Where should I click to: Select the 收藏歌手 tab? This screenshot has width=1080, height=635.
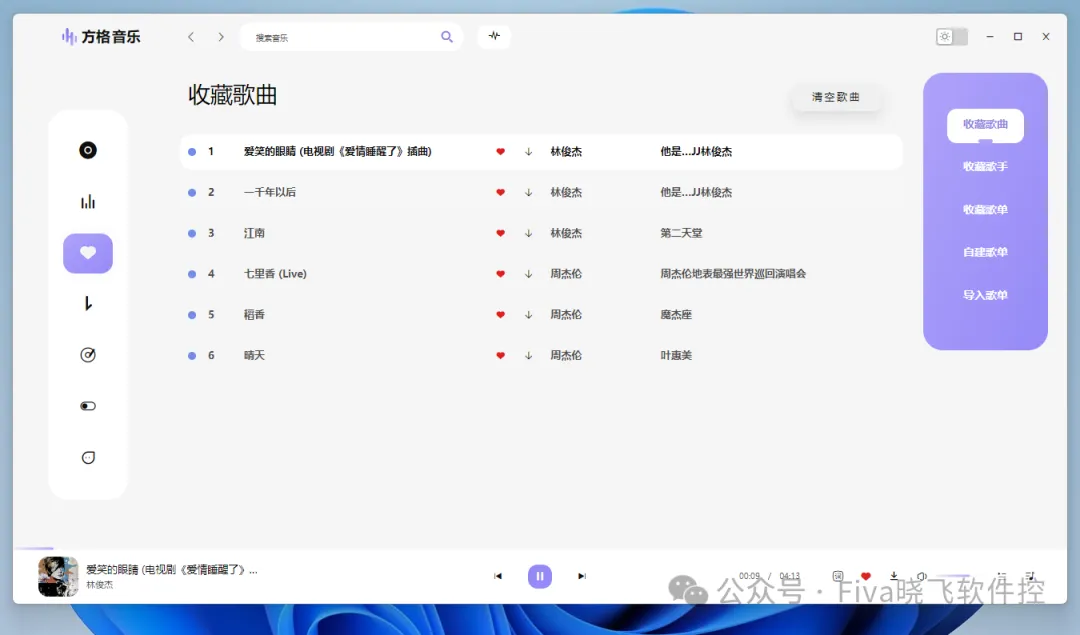(x=985, y=167)
